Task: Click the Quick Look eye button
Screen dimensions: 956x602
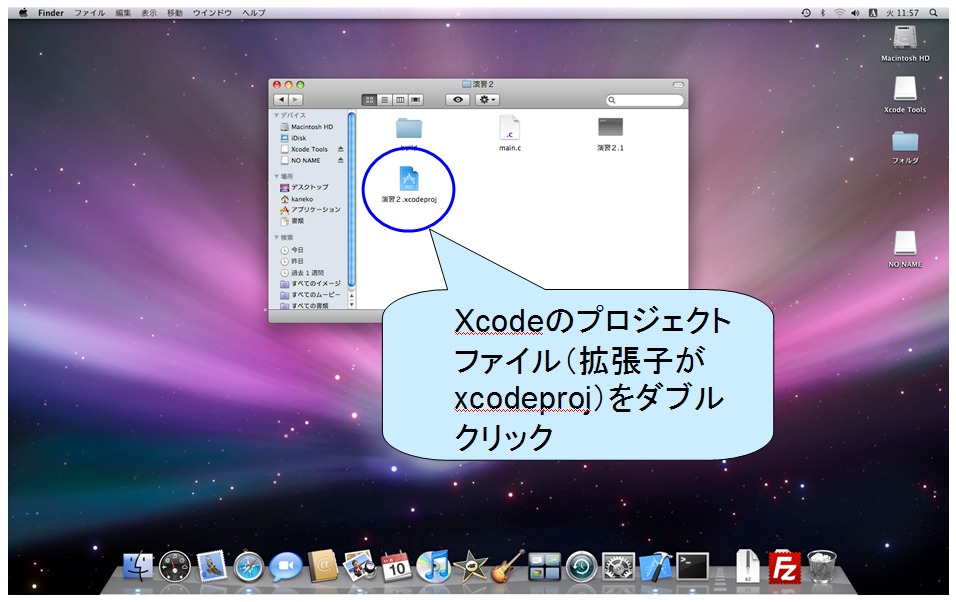Action: click(458, 99)
